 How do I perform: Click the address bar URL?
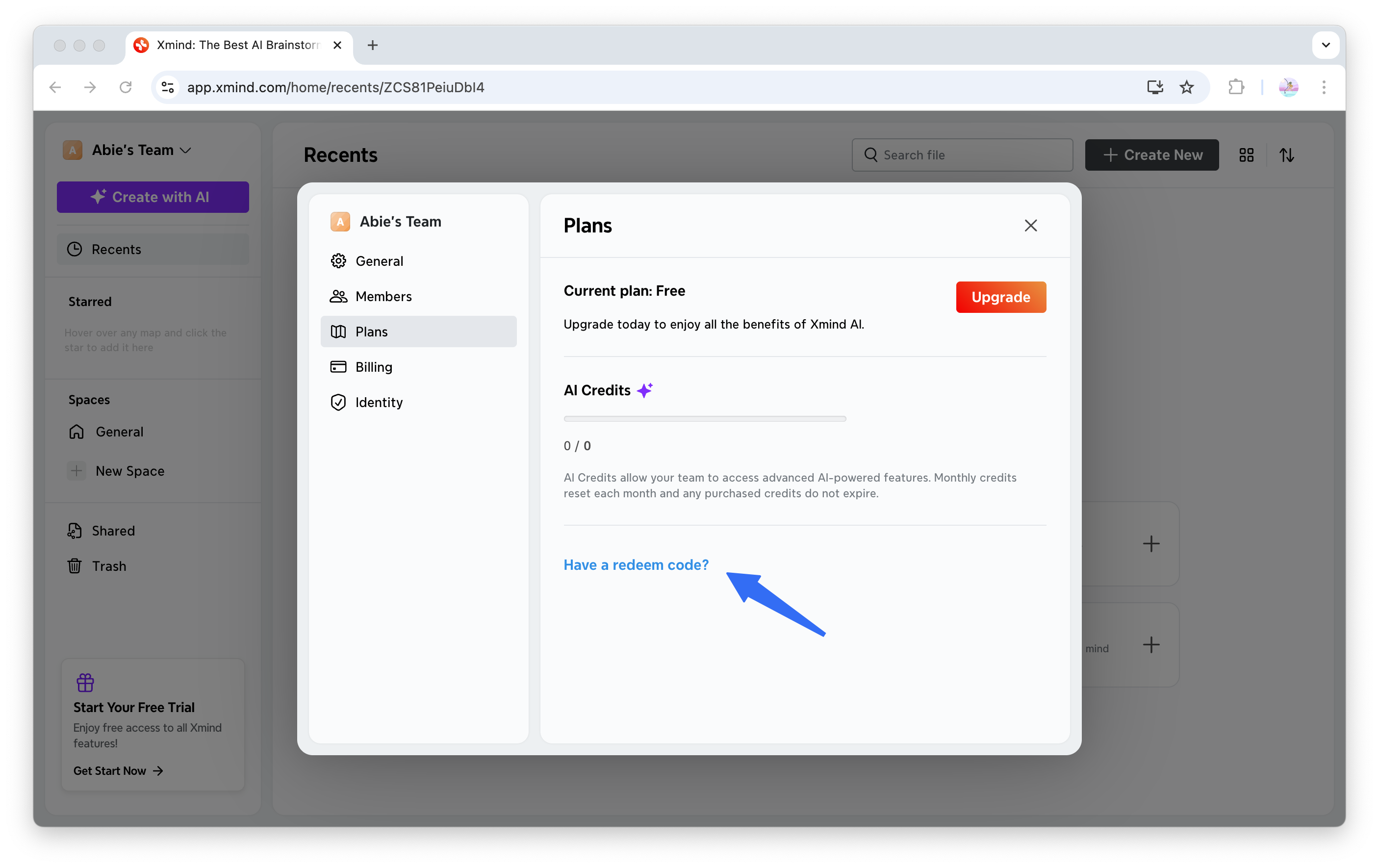point(335,87)
